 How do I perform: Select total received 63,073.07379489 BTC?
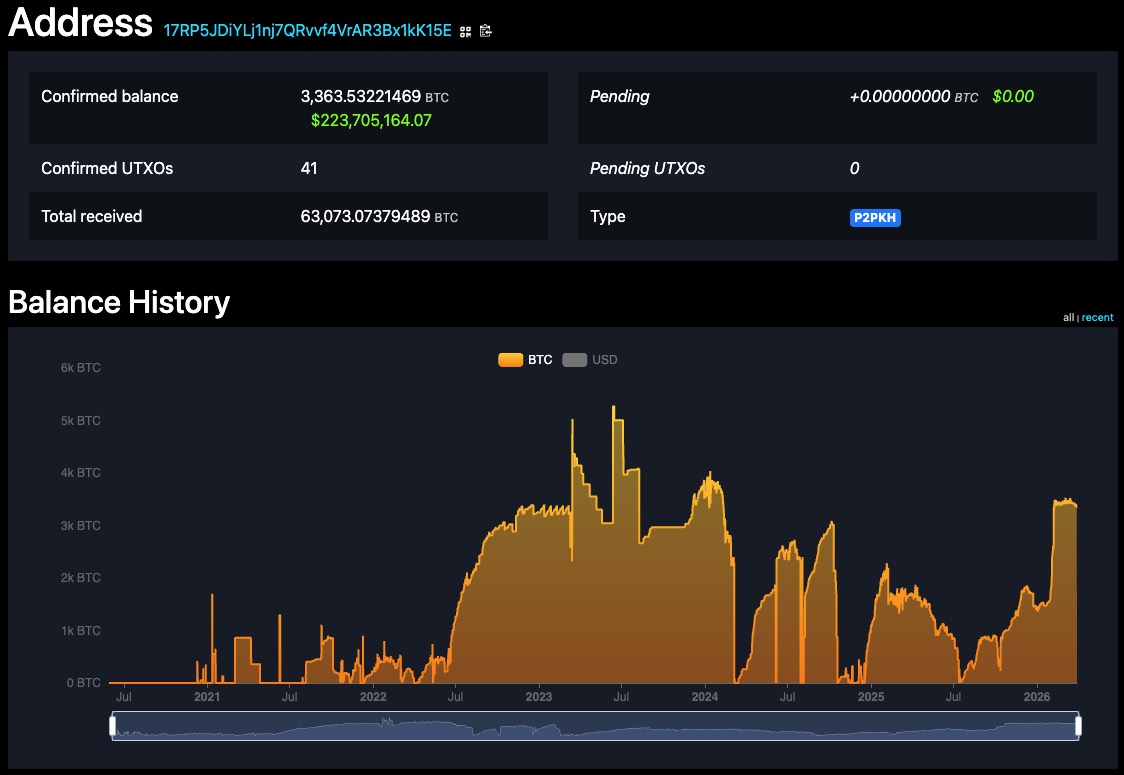pos(379,217)
